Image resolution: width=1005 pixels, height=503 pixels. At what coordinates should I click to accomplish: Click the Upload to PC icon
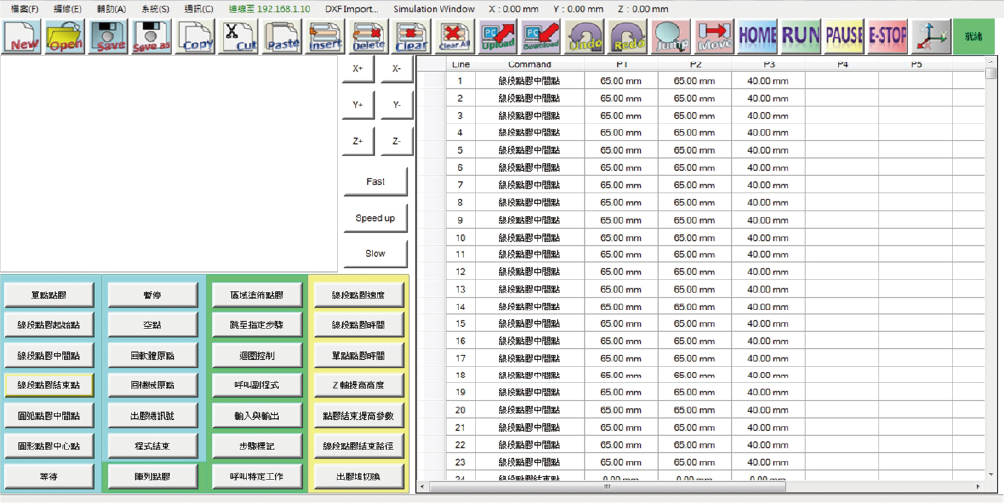[499, 37]
